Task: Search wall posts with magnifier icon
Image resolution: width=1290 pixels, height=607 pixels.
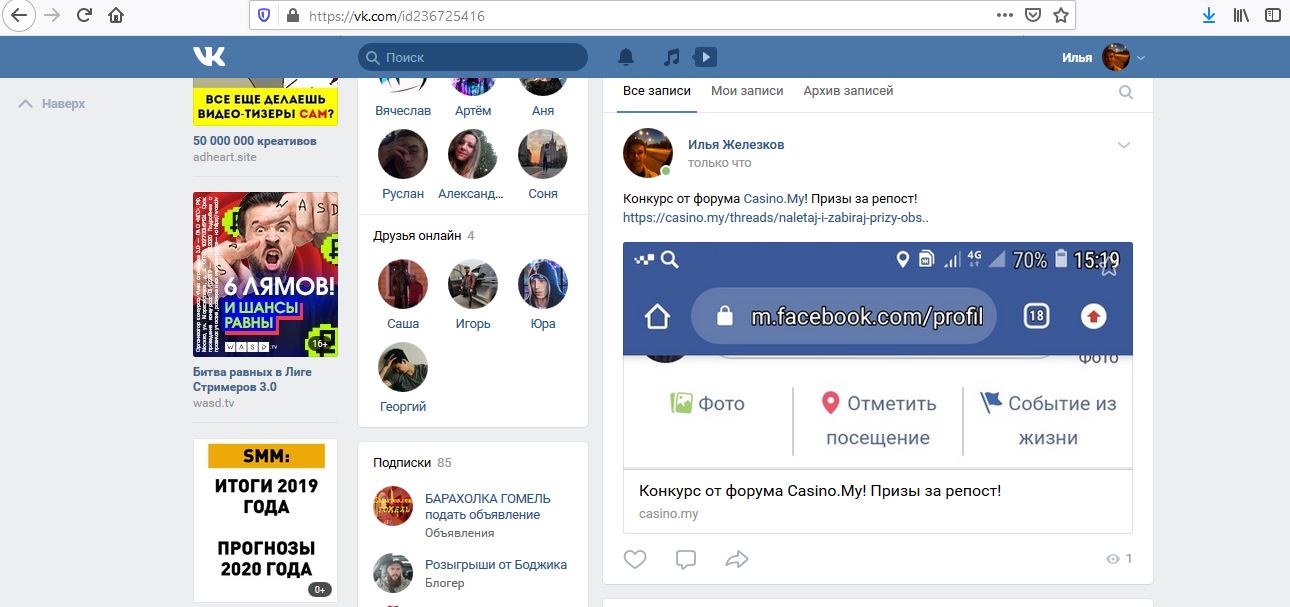Action: tap(1126, 92)
